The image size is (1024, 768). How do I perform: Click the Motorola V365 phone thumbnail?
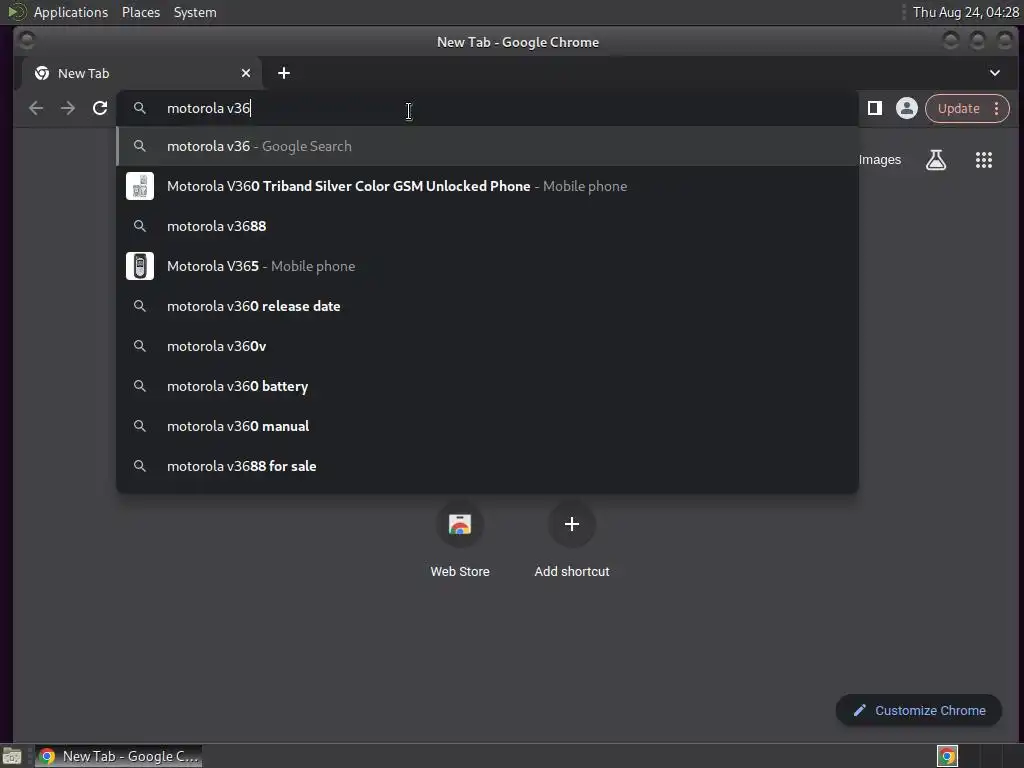coord(140,266)
